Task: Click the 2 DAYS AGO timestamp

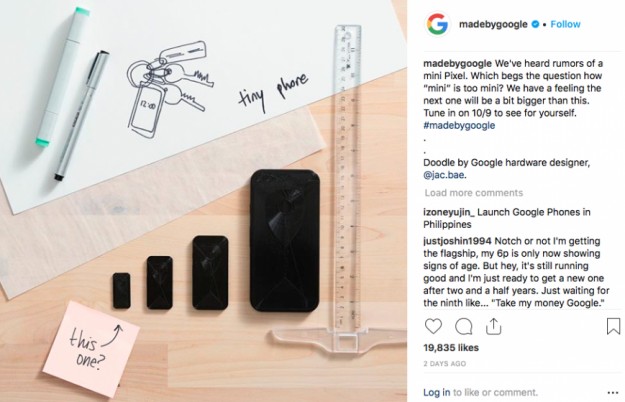Action: click(x=444, y=364)
